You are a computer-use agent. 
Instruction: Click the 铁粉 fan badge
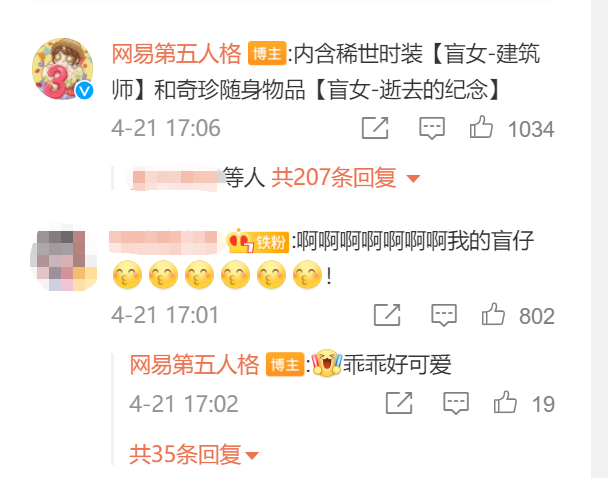[x=258, y=242]
